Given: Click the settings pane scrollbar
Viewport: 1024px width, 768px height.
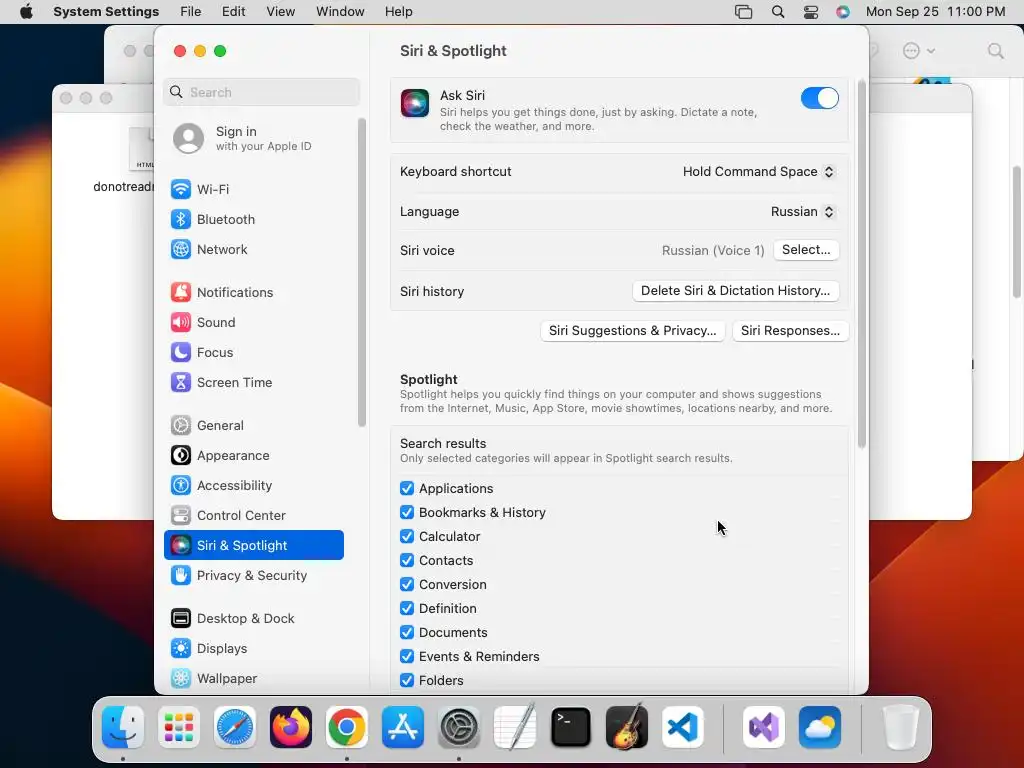Looking at the screenshot, I should pyautogui.click(x=861, y=264).
